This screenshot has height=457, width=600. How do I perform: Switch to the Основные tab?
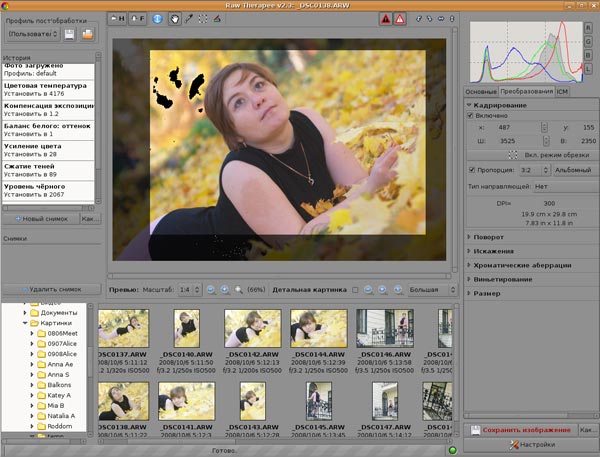(481, 91)
